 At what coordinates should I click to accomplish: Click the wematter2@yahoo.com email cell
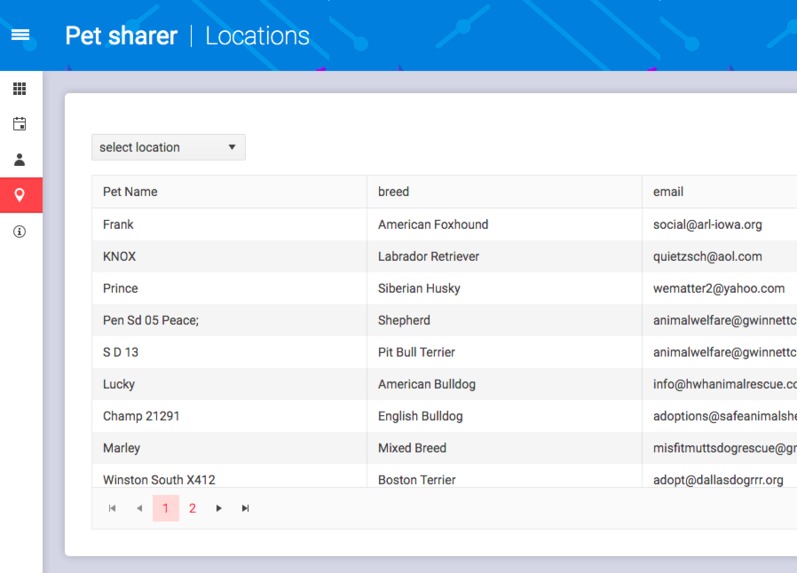[720, 288]
